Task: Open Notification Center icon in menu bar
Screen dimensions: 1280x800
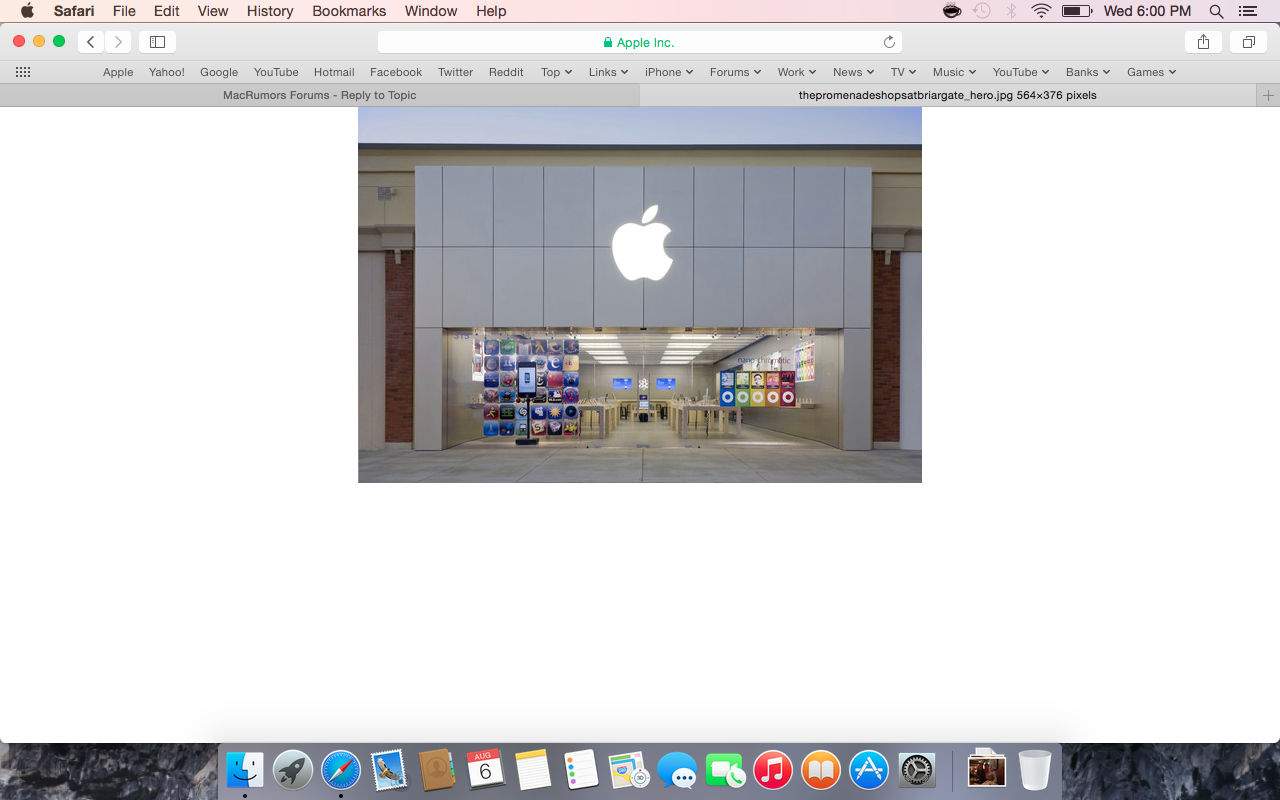Action: point(1247,11)
